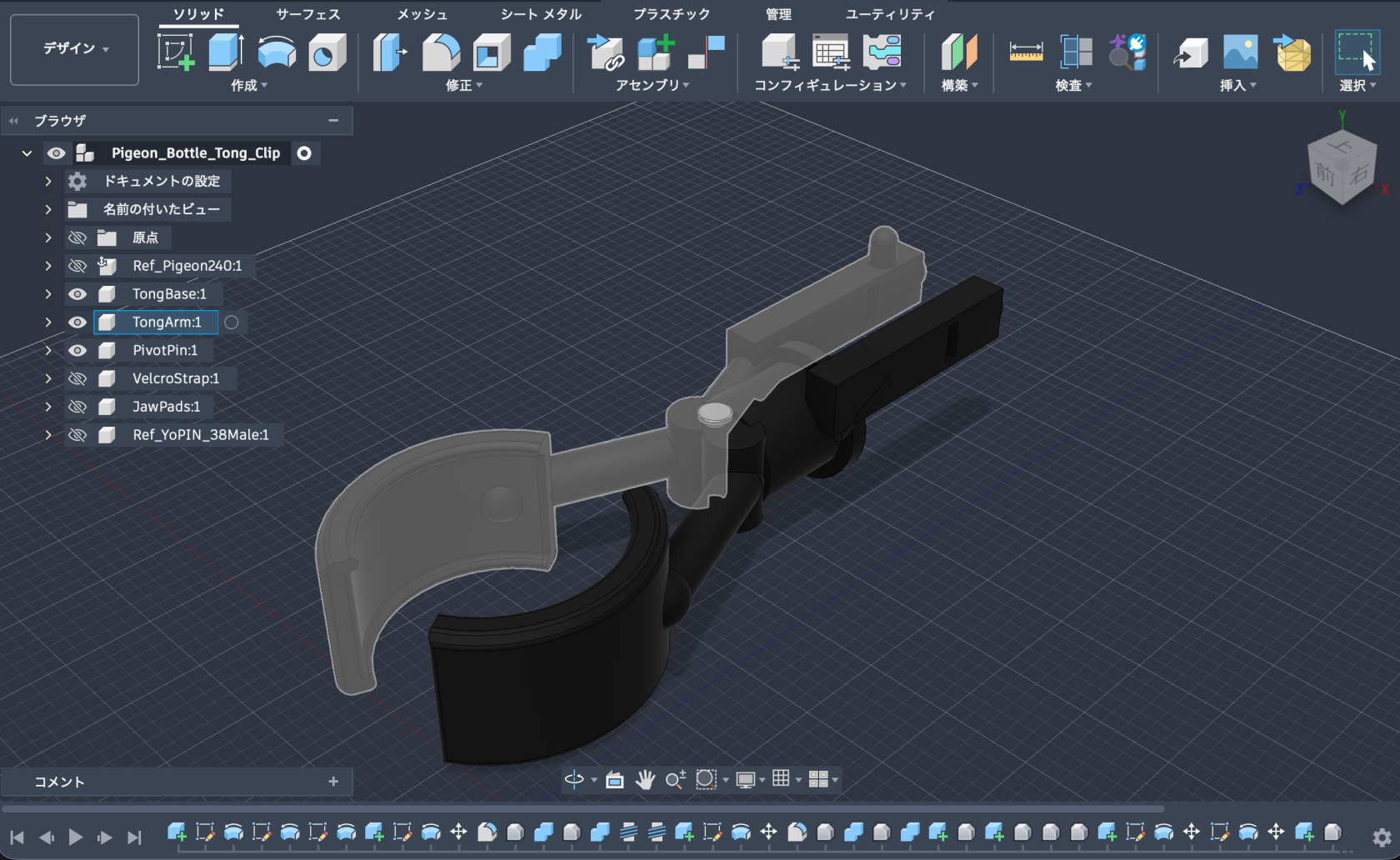Step to the previous timeline feature
The height and width of the screenshot is (860, 1400).
[46, 837]
